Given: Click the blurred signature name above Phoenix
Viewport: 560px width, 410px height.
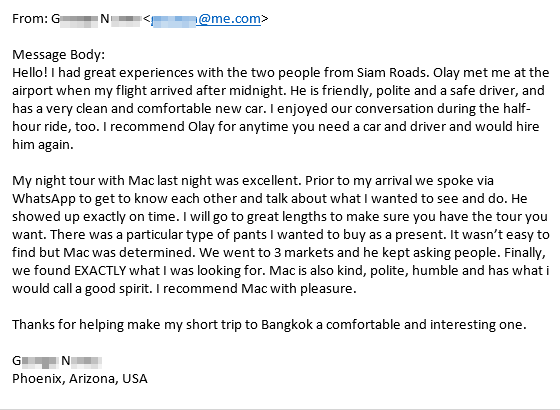Looking at the screenshot, I should coord(57,361).
